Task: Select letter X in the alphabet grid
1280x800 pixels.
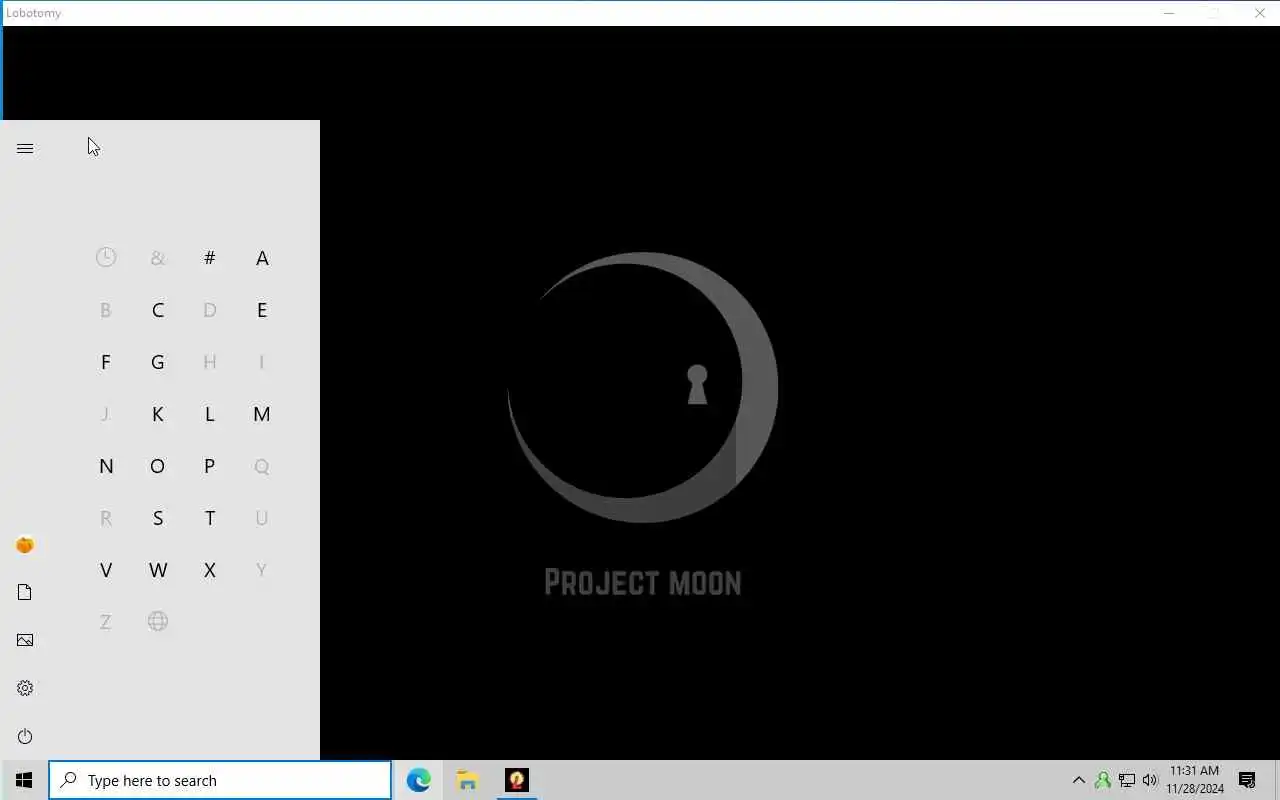Action: pos(210,570)
